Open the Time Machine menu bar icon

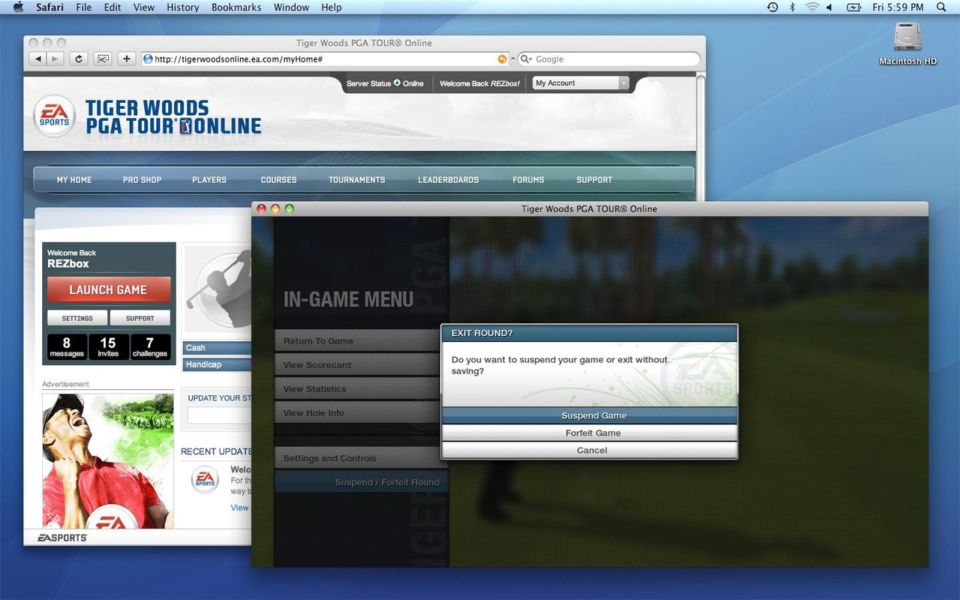click(x=772, y=7)
